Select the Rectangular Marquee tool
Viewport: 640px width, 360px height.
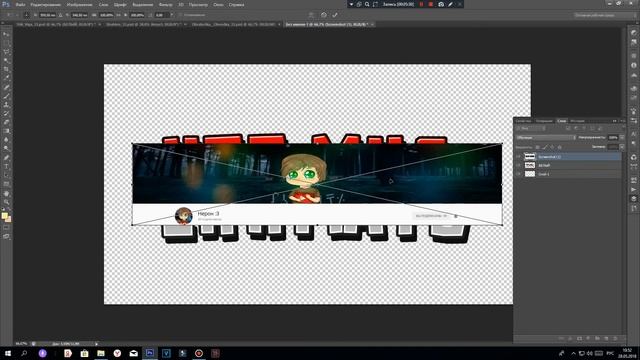pyautogui.click(x=6, y=43)
